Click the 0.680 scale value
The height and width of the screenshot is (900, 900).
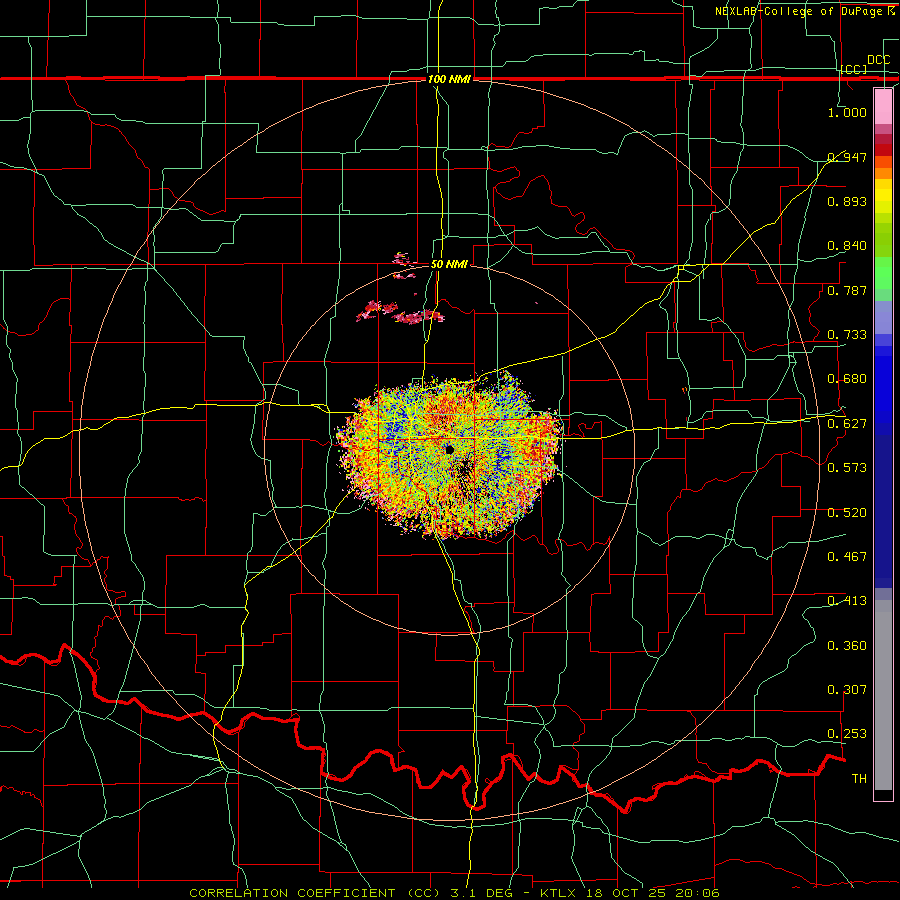point(847,379)
